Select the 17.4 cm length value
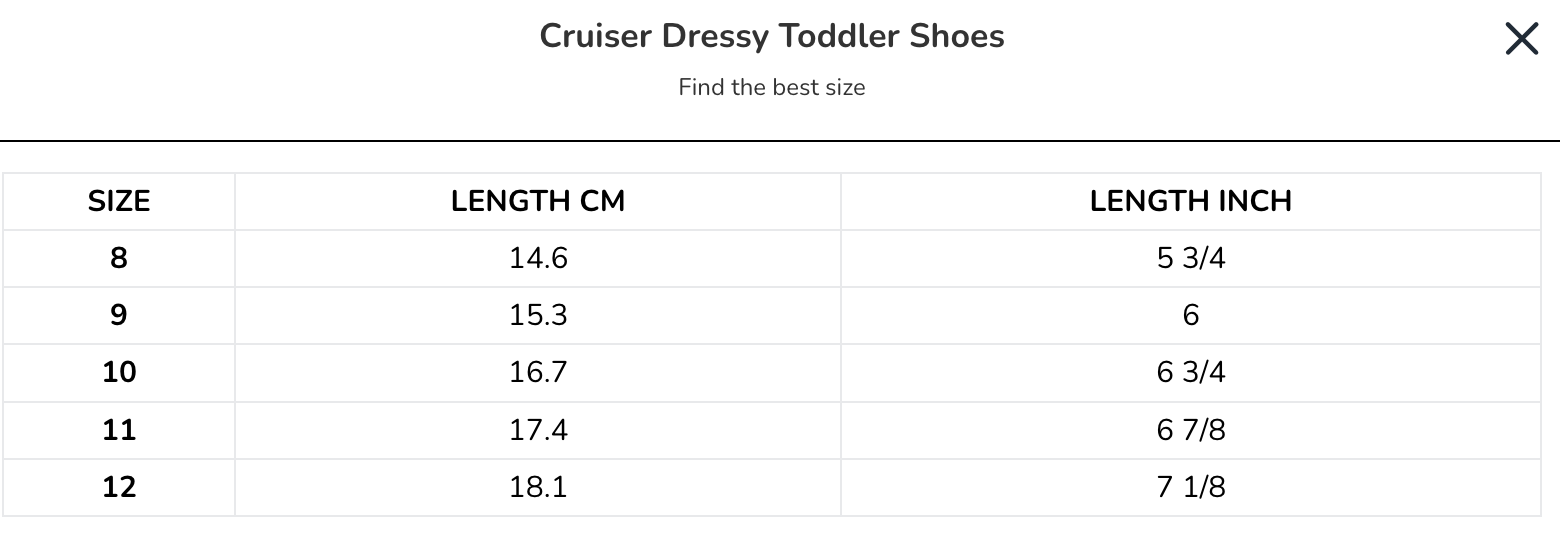 coord(538,430)
